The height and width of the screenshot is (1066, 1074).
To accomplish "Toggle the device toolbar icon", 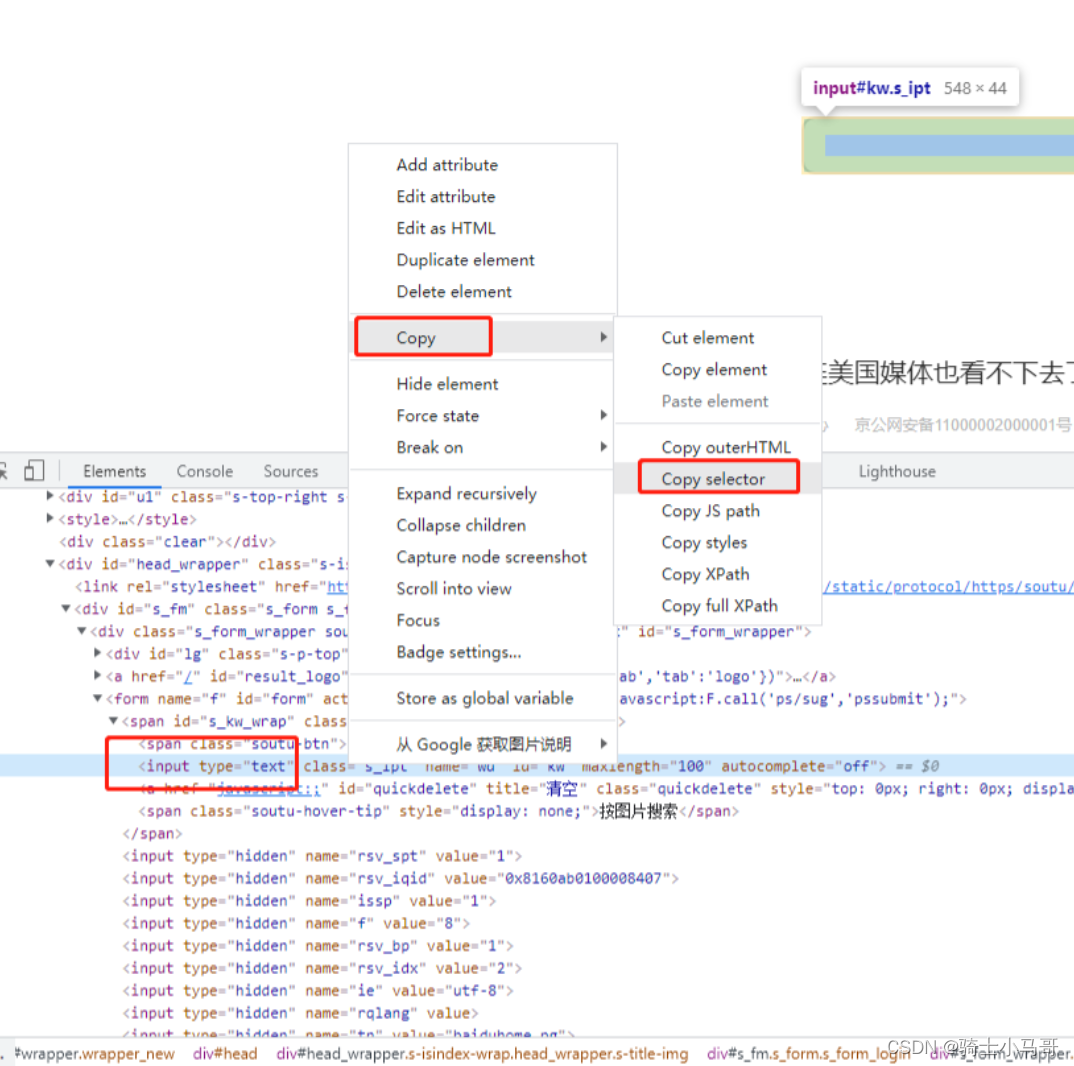I will click(x=34, y=470).
